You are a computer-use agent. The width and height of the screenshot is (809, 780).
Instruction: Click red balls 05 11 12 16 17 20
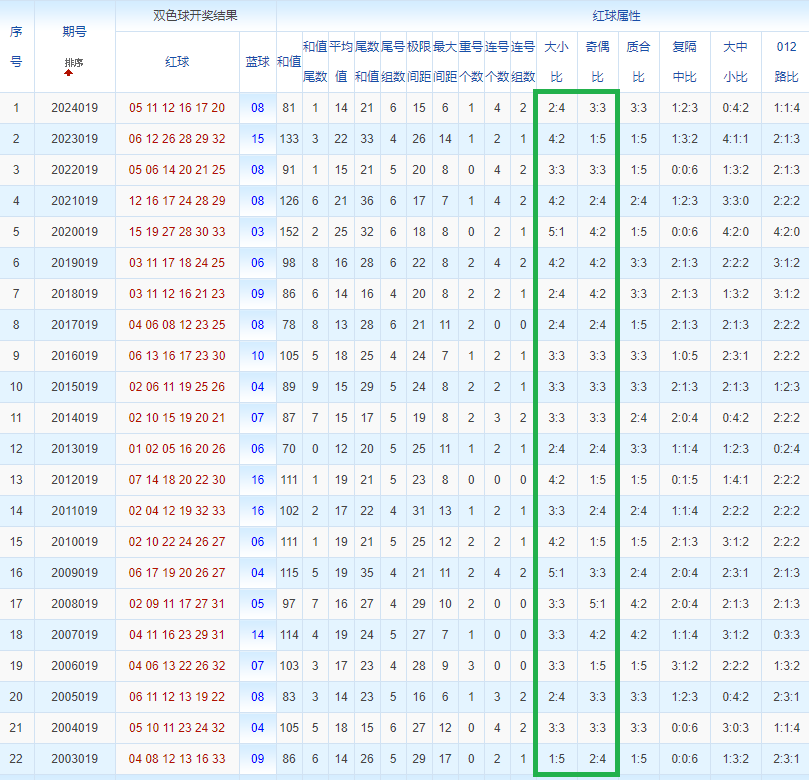point(177,108)
